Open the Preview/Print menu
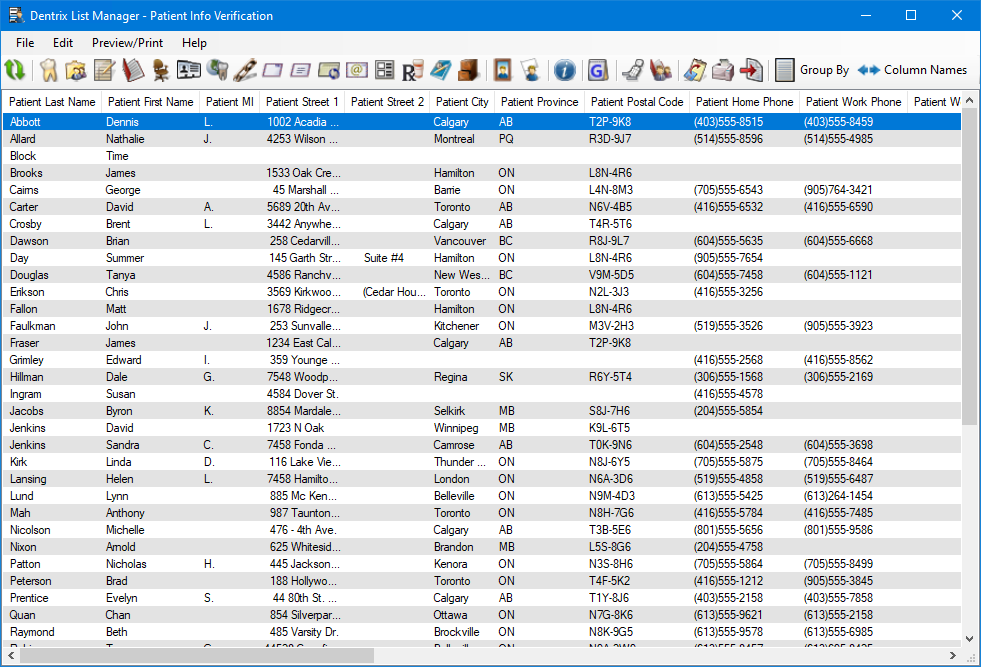The width and height of the screenshot is (981, 667). (x=127, y=43)
